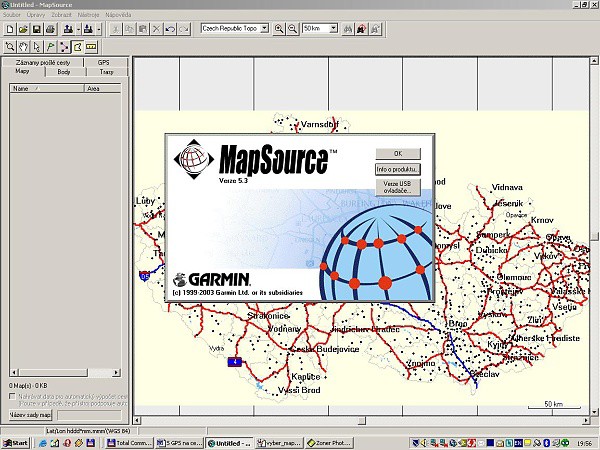This screenshot has height=450, width=600.
Task: Click the Undo toolbar icon
Action: point(170,29)
